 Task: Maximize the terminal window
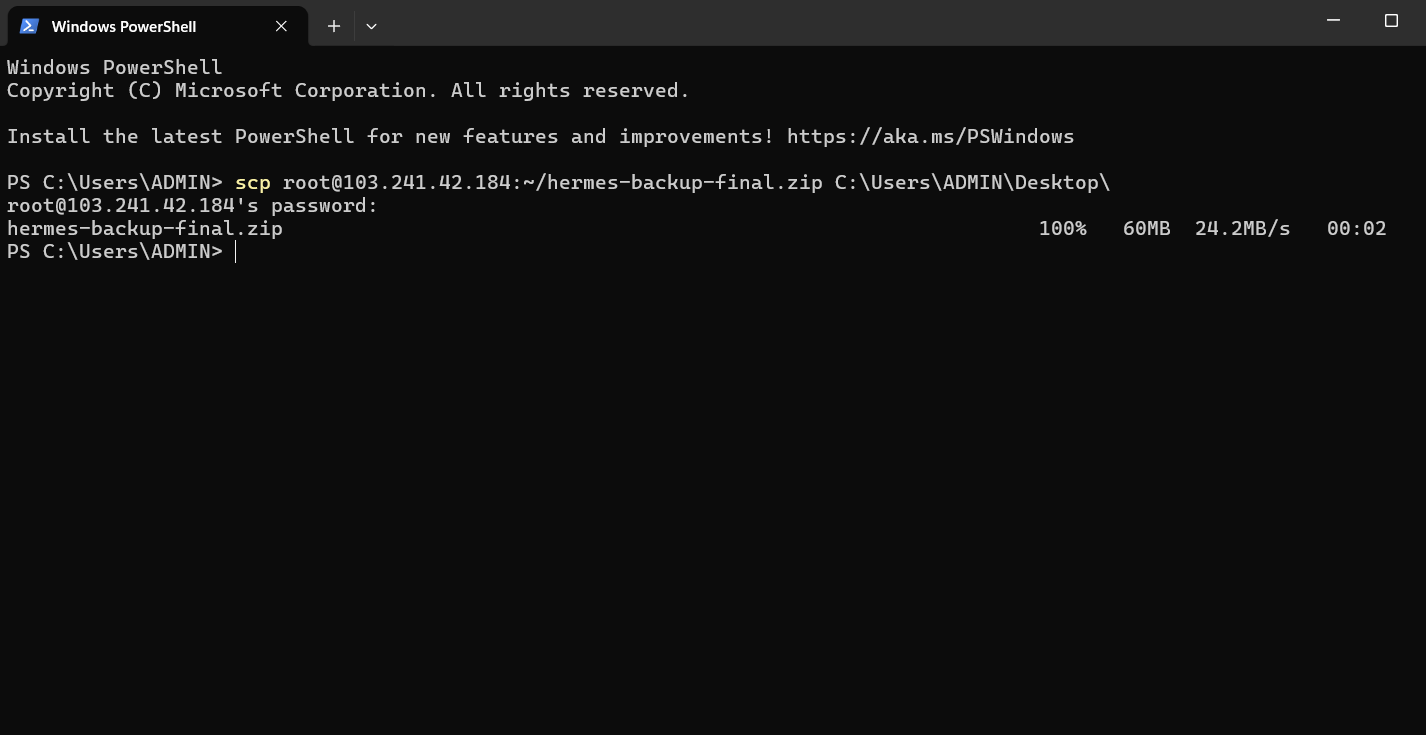(1390, 21)
